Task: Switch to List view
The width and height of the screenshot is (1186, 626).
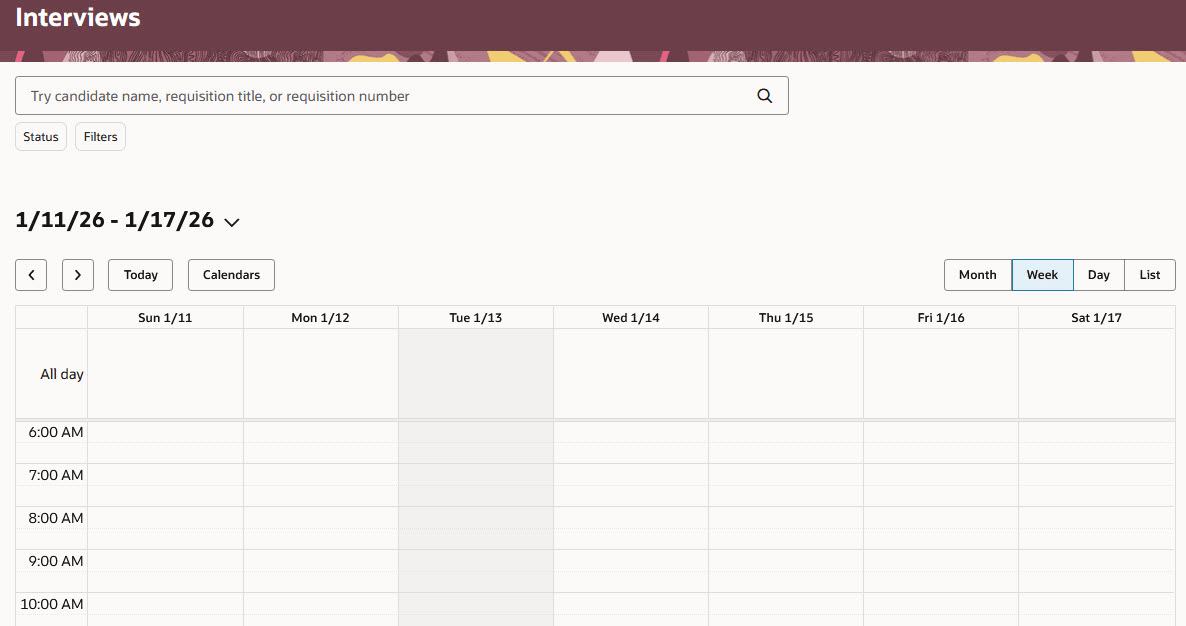Action: click(1150, 275)
